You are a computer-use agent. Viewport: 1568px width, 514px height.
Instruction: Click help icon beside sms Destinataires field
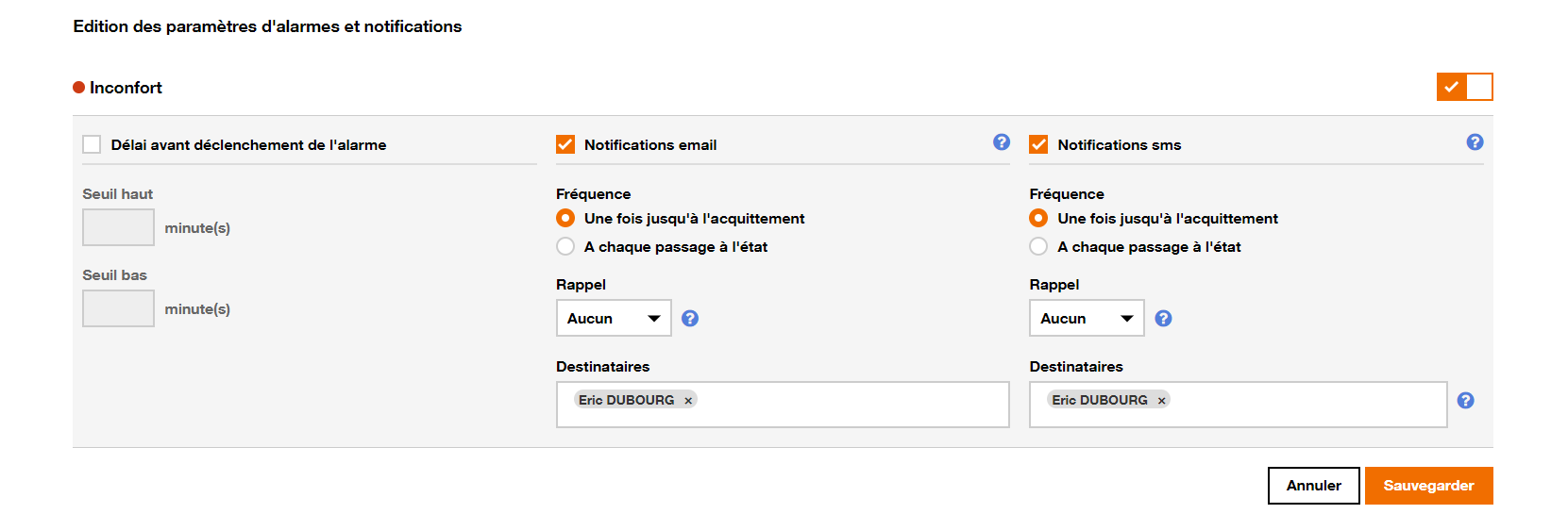click(x=1465, y=401)
